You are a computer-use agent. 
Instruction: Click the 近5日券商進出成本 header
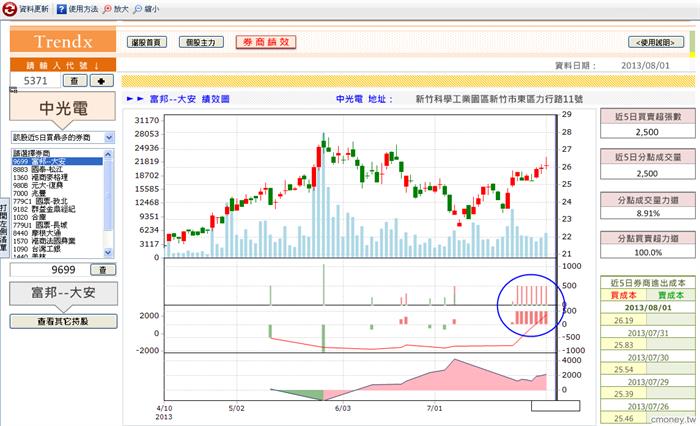pos(648,283)
